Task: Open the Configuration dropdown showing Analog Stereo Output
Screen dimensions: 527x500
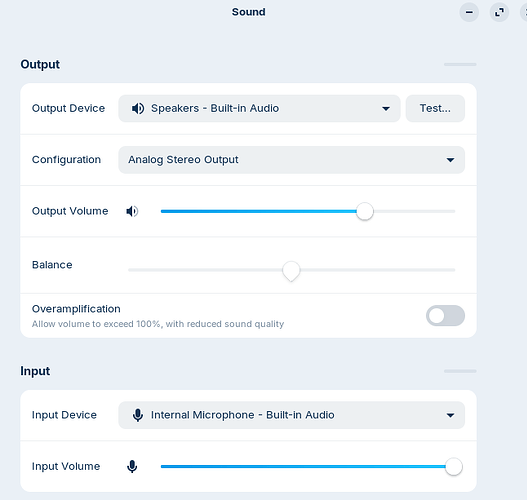Action: (x=291, y=160)
